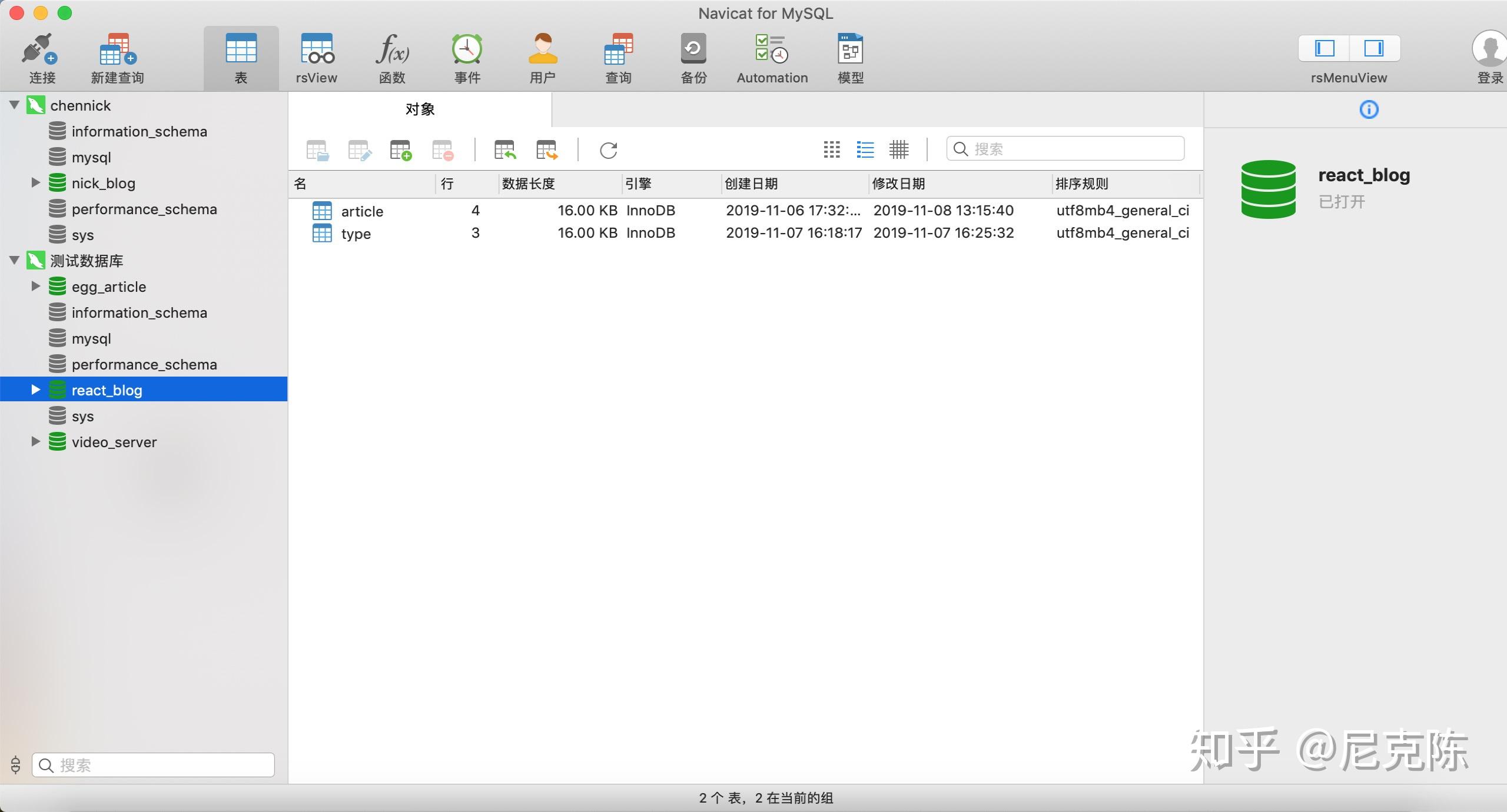Image resolution: width=1507 pixels, height=812 pixels.
Task: Expand the nick_blog database
Action: (x=35, y=183)
